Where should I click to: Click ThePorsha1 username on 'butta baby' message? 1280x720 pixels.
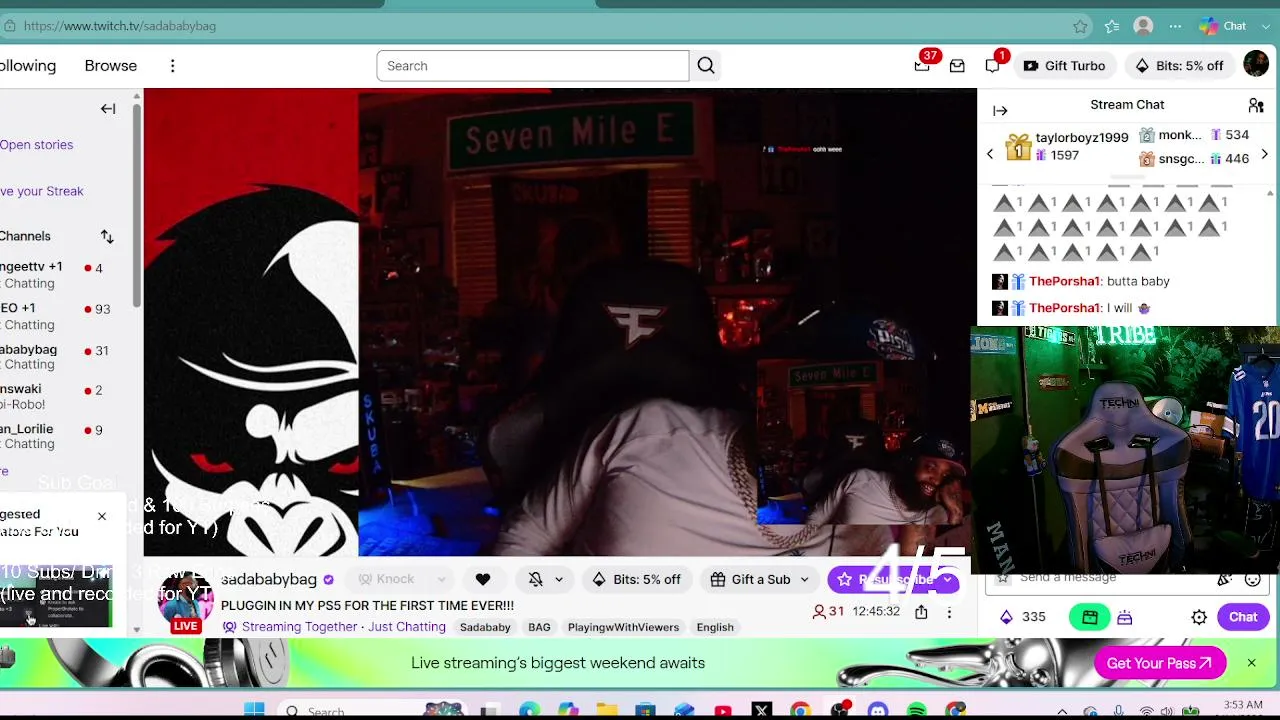1064,282
